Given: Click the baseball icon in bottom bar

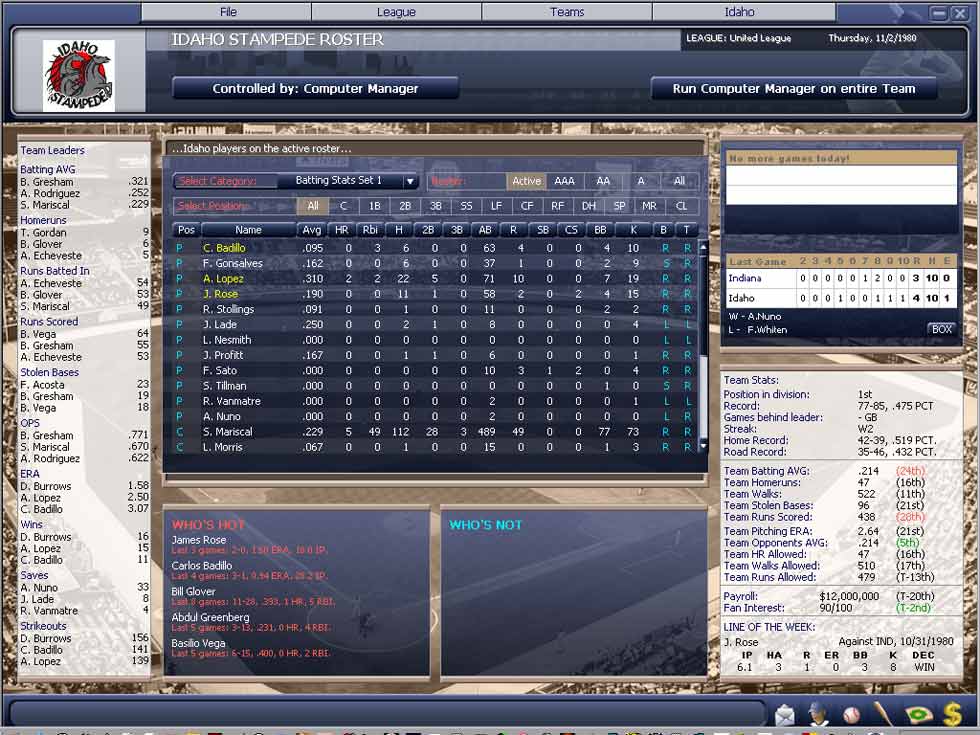Looking at the screenshot, I should tap(851, 715).
